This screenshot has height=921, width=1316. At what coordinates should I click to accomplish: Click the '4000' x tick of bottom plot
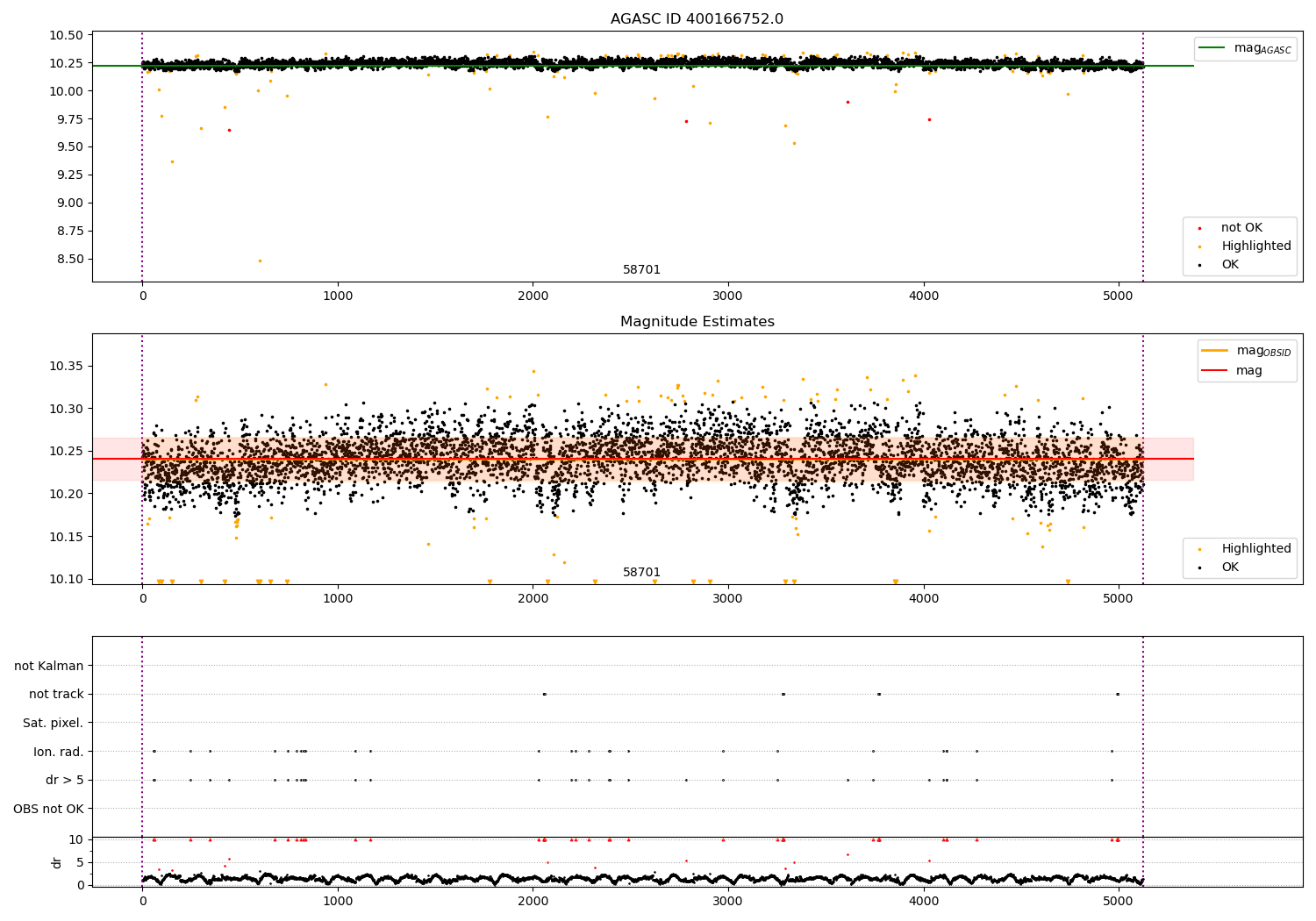(924, 901)
